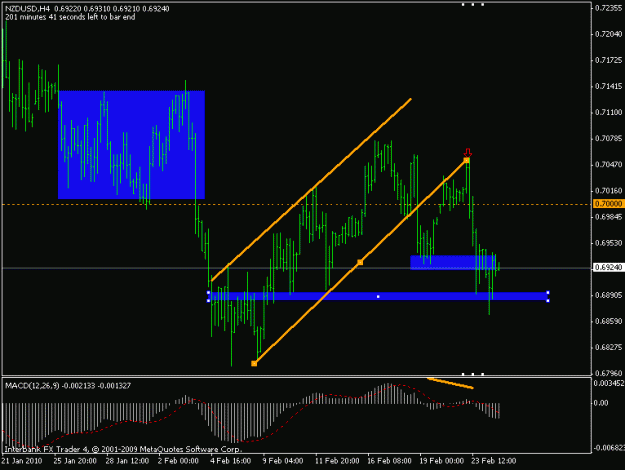Click the 0.71100 price axis label
The image size is (625, 470).
click(609, 112)
